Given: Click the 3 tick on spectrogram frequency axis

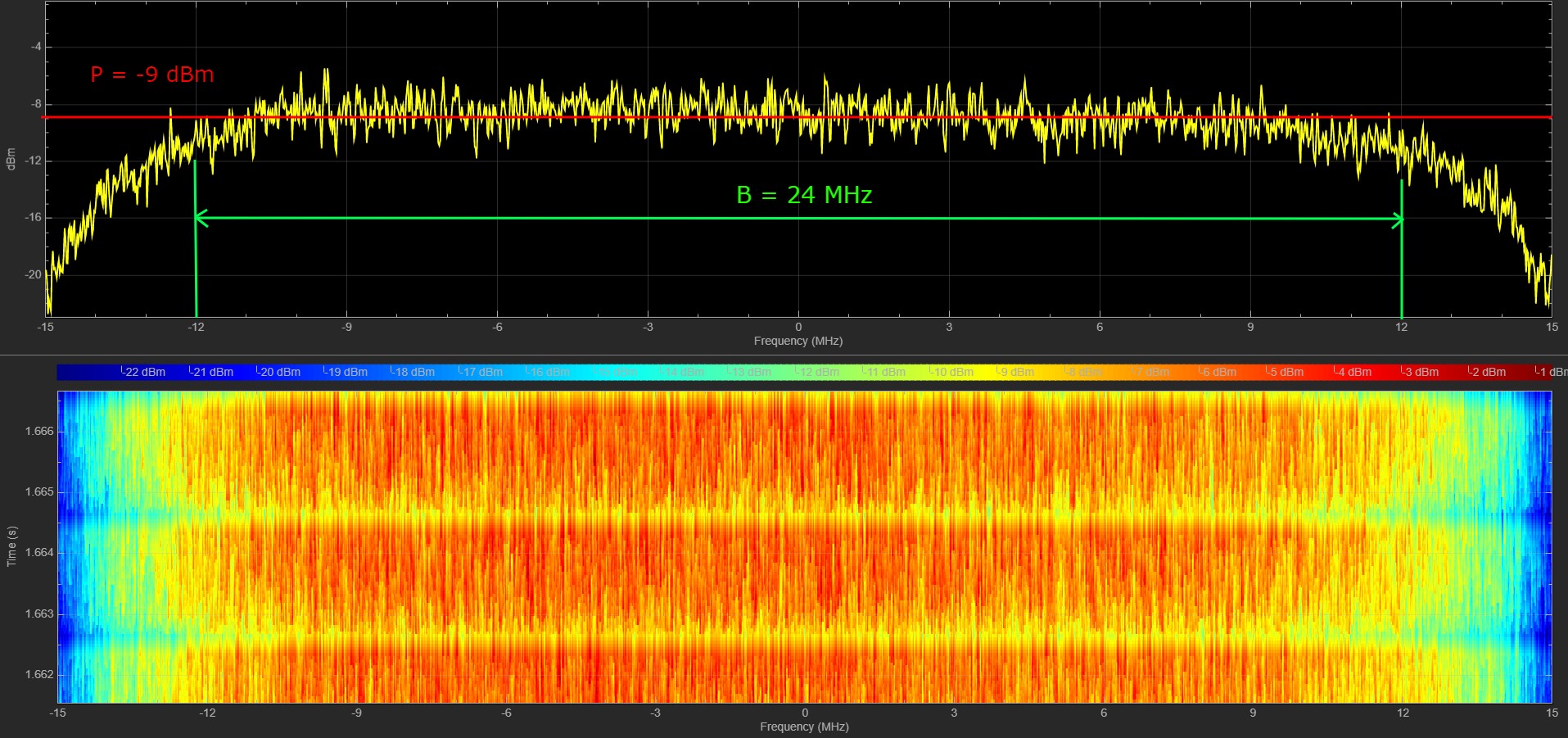Looking at the screenshot, I should [954, 713].
